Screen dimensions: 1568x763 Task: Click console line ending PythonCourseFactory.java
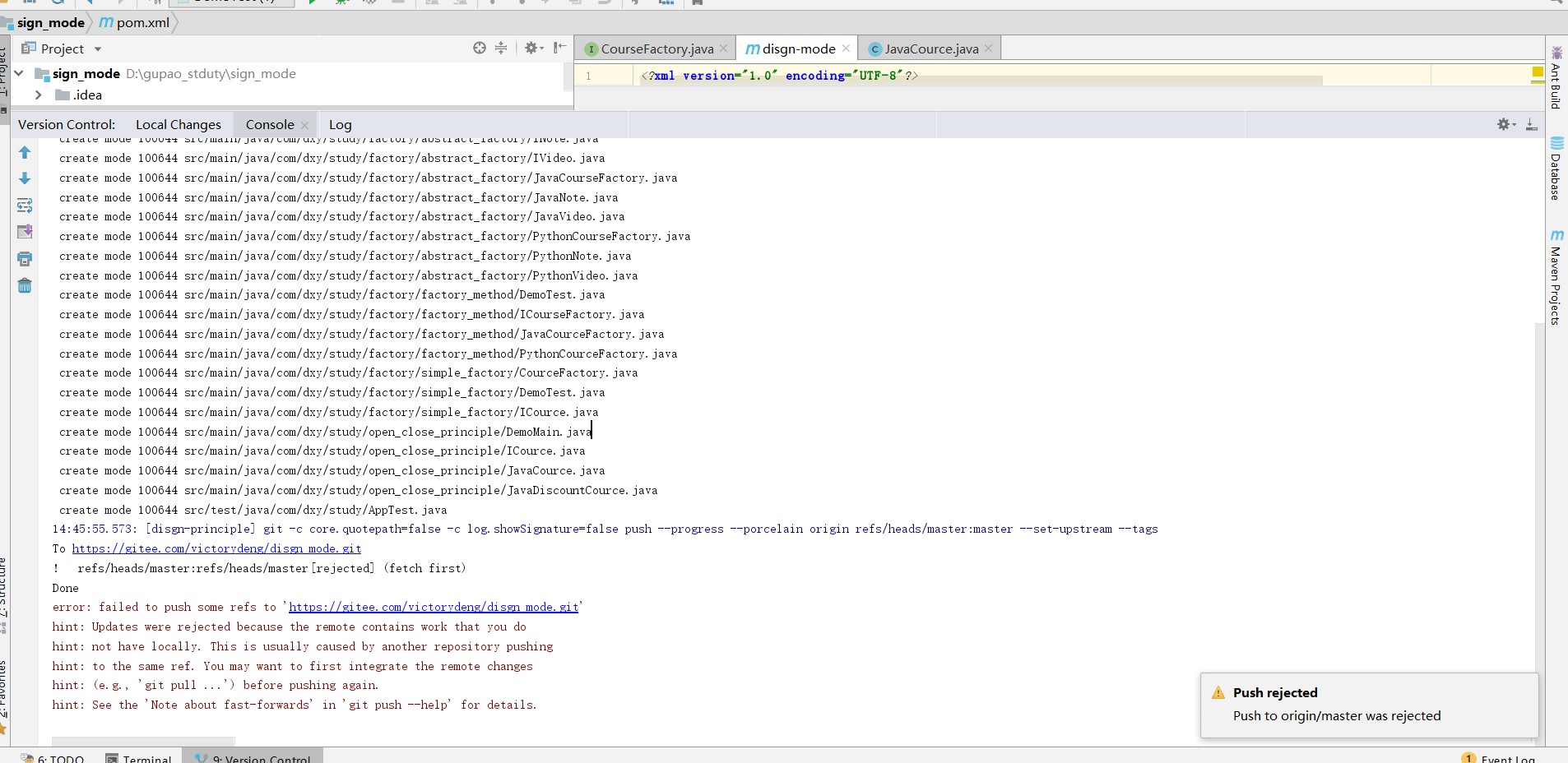tap(374, 236)
